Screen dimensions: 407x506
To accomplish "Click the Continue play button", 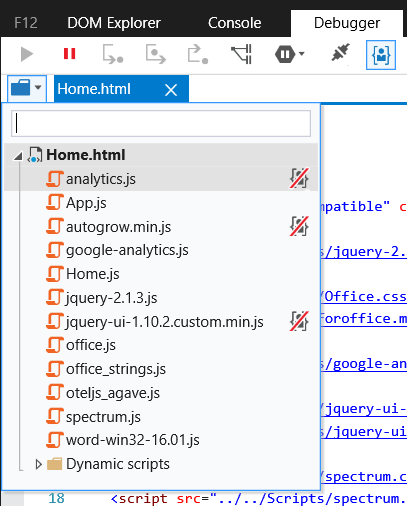I will click(27, 54).
